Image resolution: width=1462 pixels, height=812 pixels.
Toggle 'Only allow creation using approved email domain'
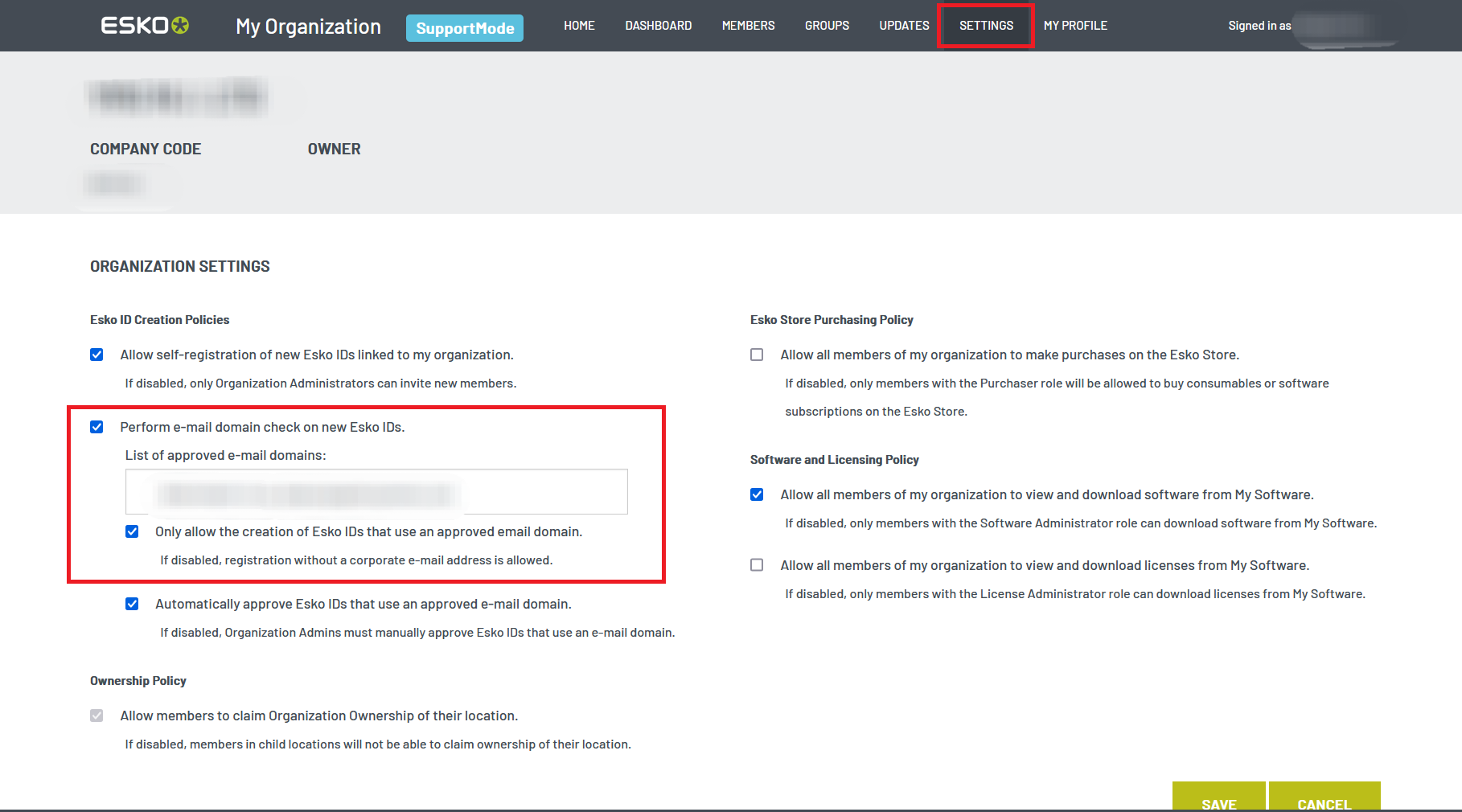coord(132,531)
